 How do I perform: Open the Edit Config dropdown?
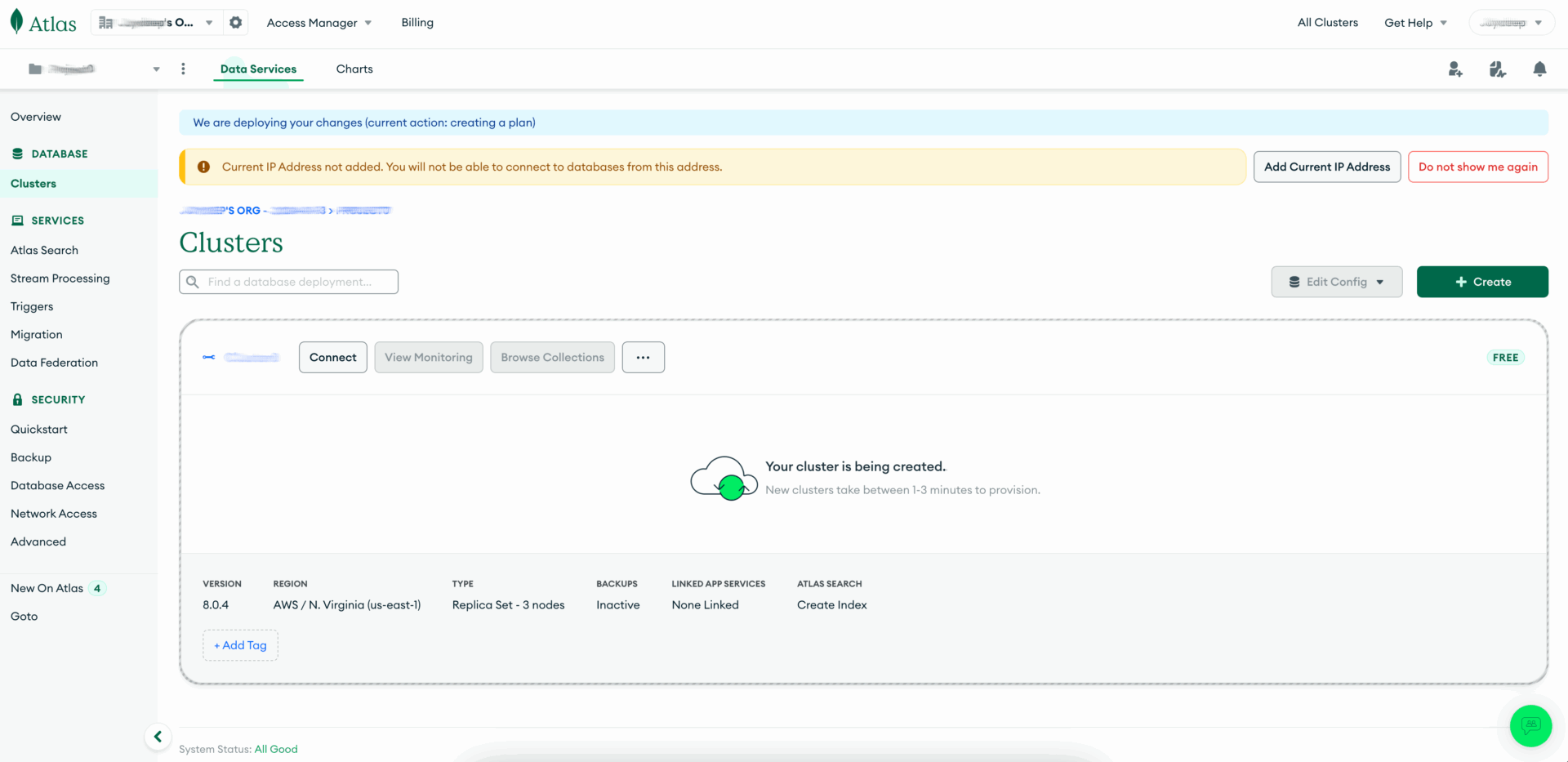(x=1336, y=282)
